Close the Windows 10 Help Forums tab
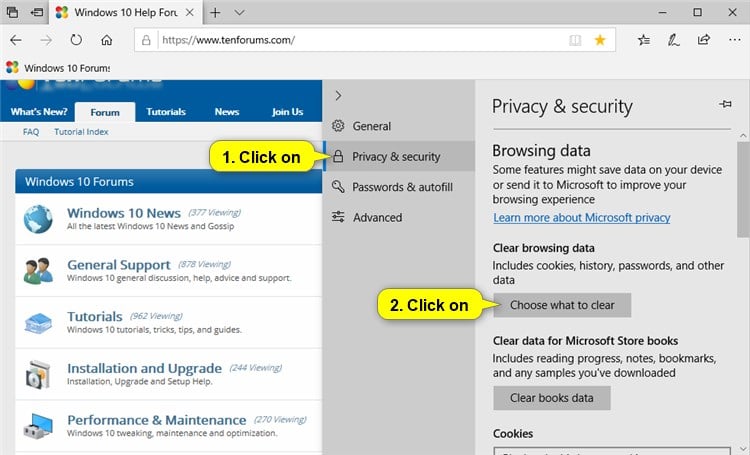Screen dimensions: 750x455 (x=189, y=12)
